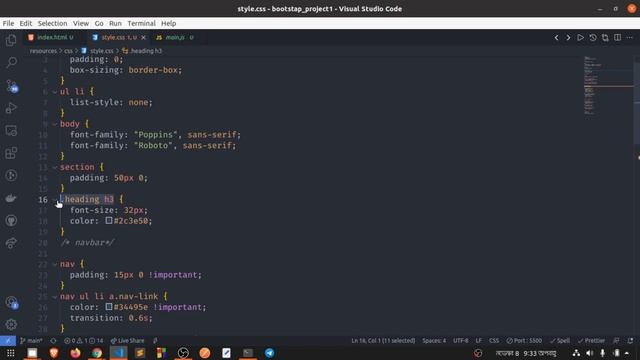The height and width of the screenshot is (360, 640).
Task: Open the Run menu
Action: [x=115, y=23]
